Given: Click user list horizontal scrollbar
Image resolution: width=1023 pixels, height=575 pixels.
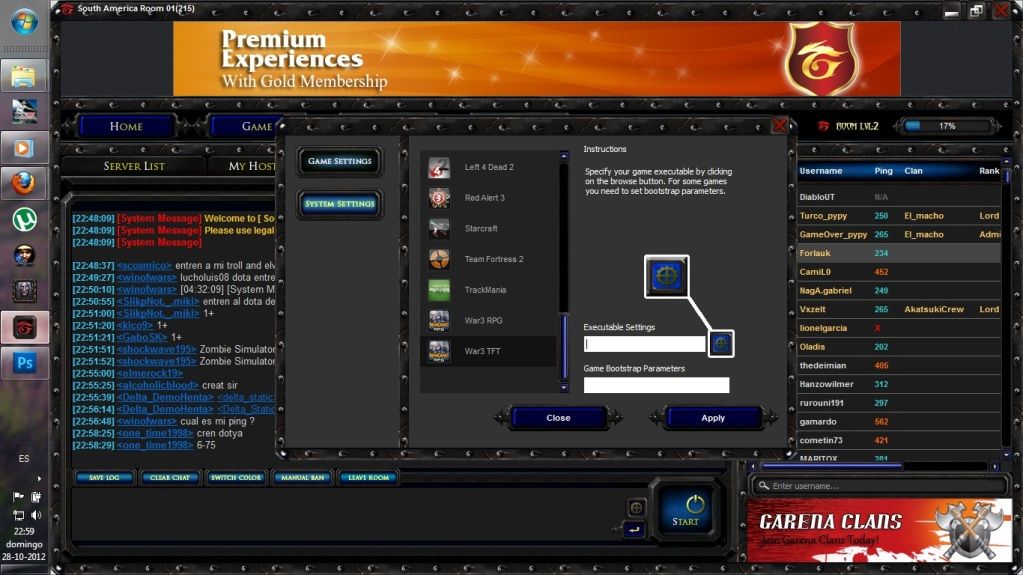Looking at the screenshot, I should [832, 466].
